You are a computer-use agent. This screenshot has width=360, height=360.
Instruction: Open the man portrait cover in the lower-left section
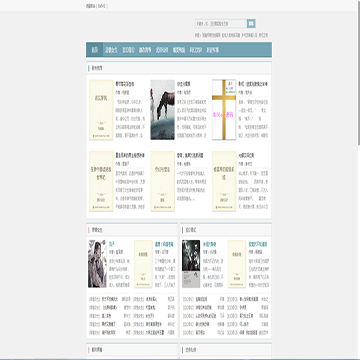tap(97, 264)
